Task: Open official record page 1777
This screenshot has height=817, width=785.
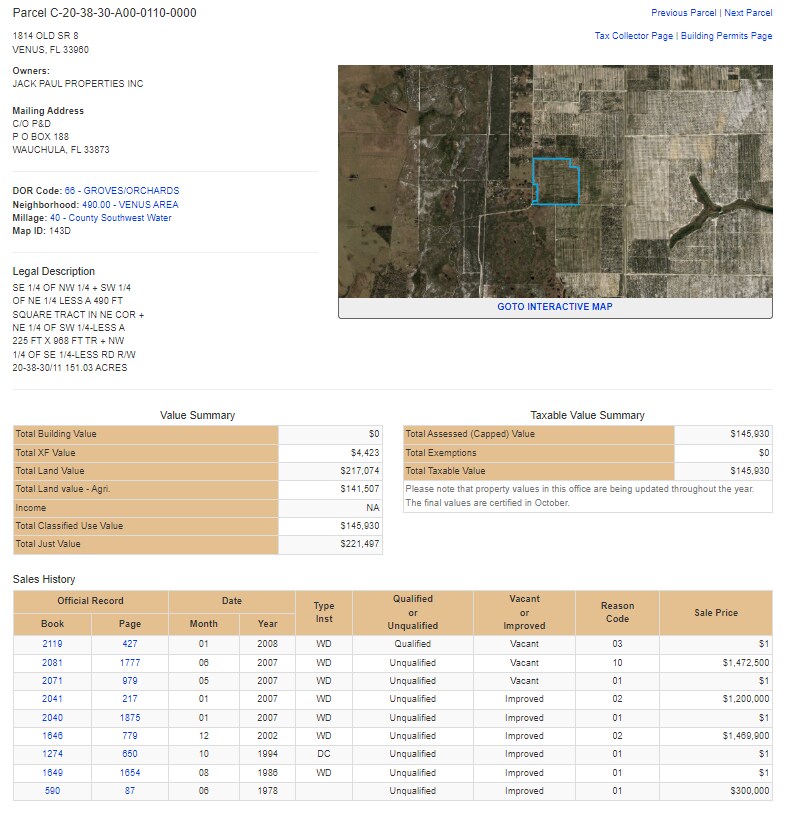Action: pos(130,663)
